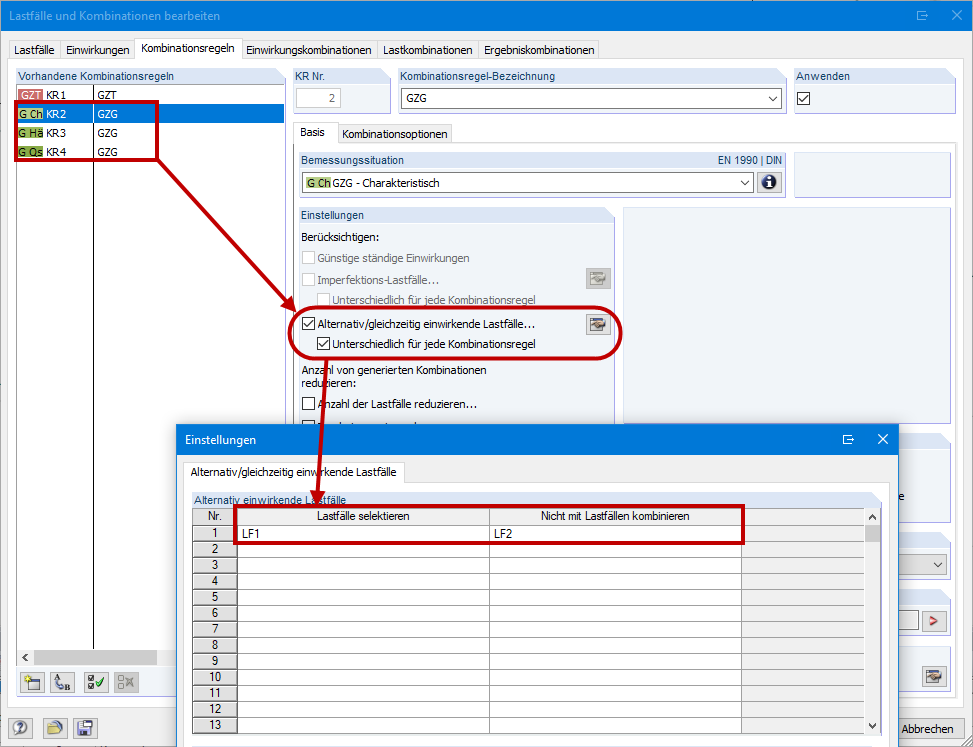Image resolution: width=973 pixels, height=747 pixels.
Task: Enable Anzahl der Lastfälle reduzieren
Action: (308, 404)
